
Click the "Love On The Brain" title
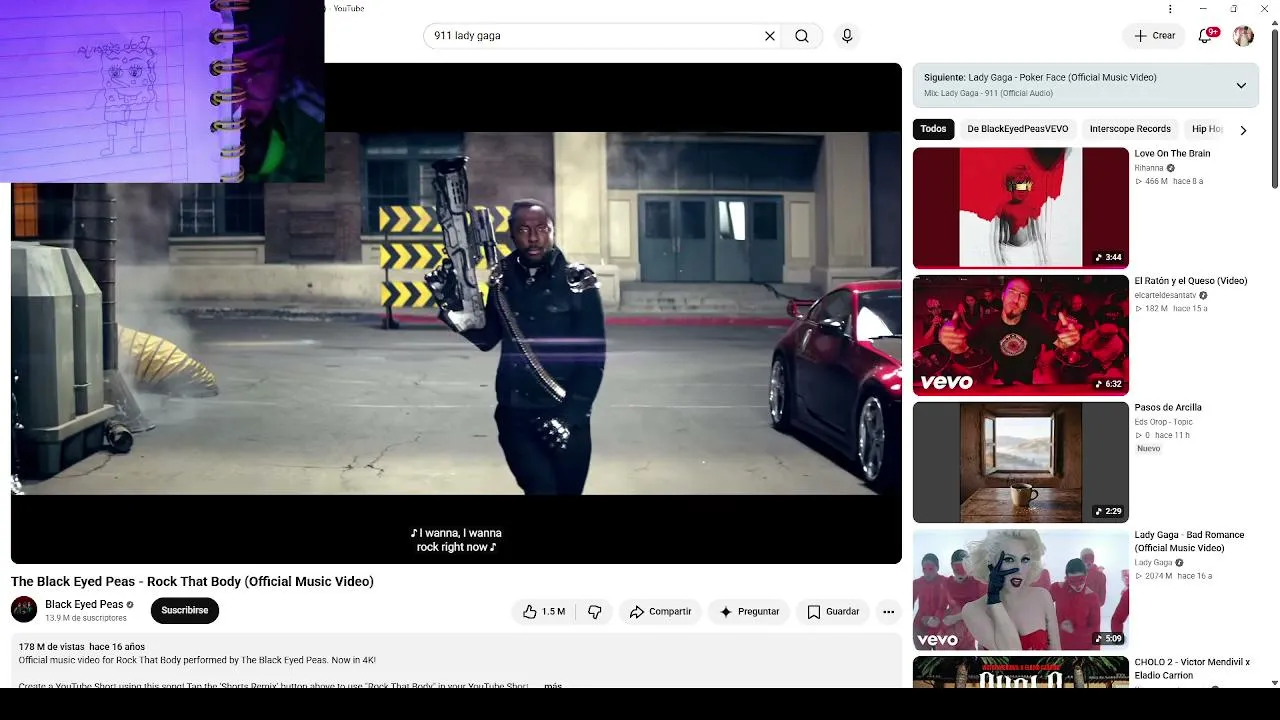coord(1172,154)
